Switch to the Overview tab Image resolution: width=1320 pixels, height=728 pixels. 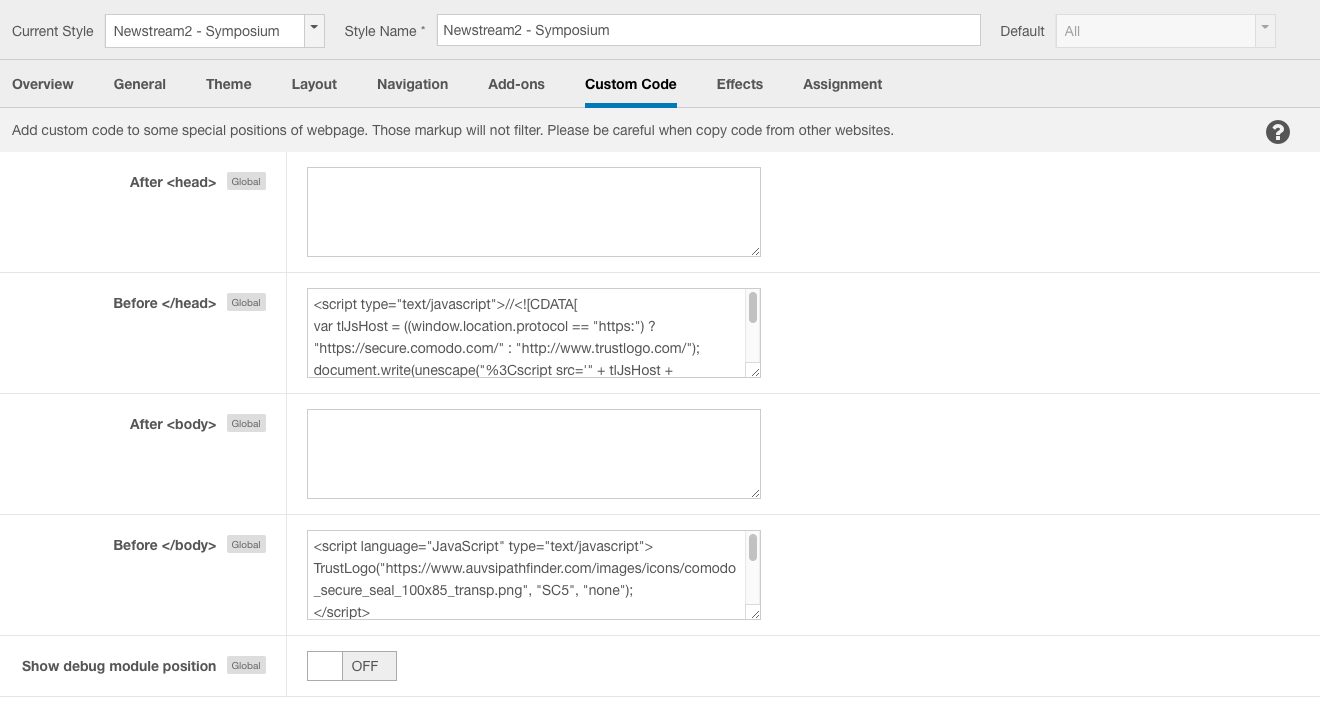(43, 84)
